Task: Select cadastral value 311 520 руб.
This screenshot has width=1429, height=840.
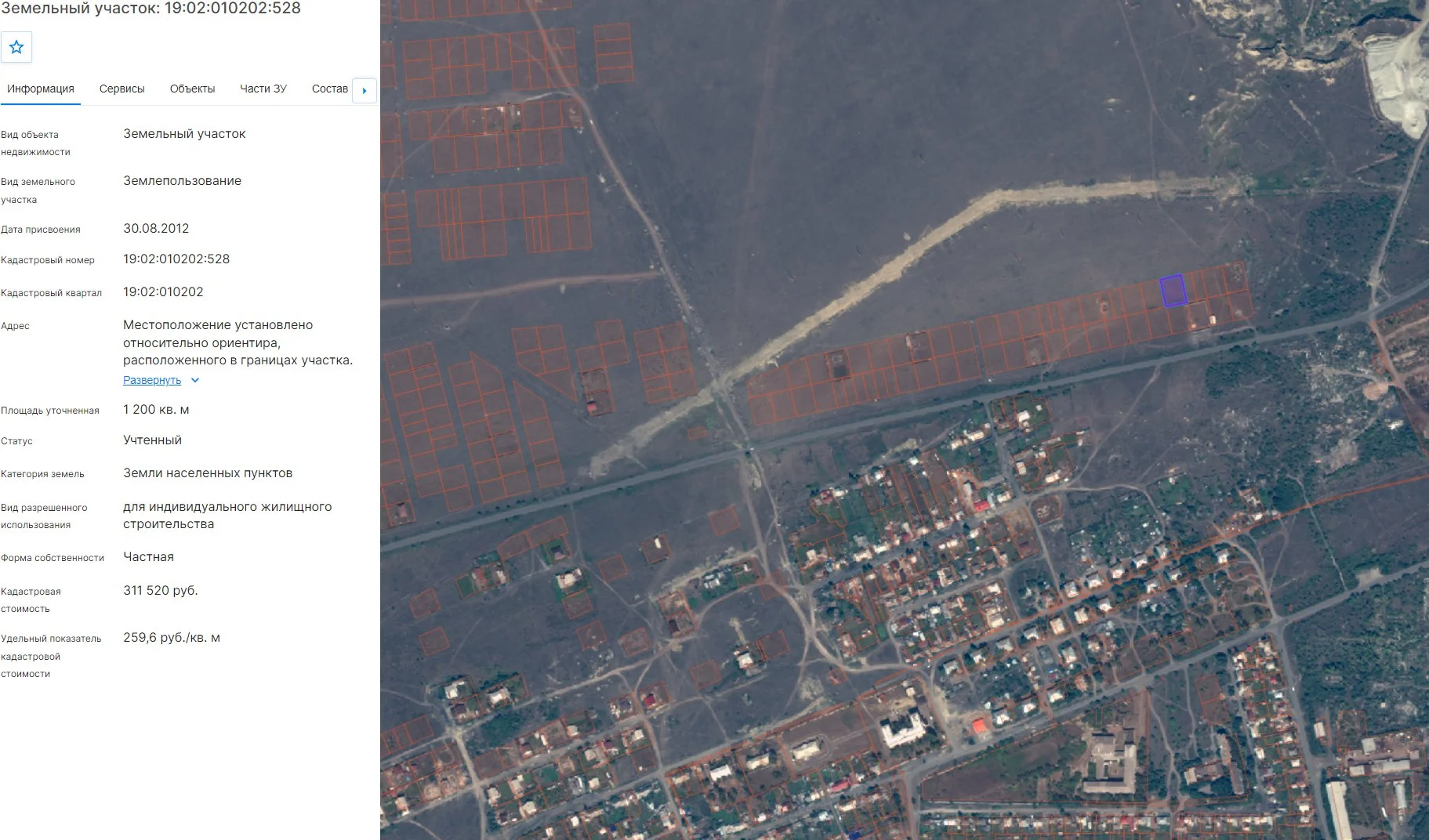Action: pos(161,591)
